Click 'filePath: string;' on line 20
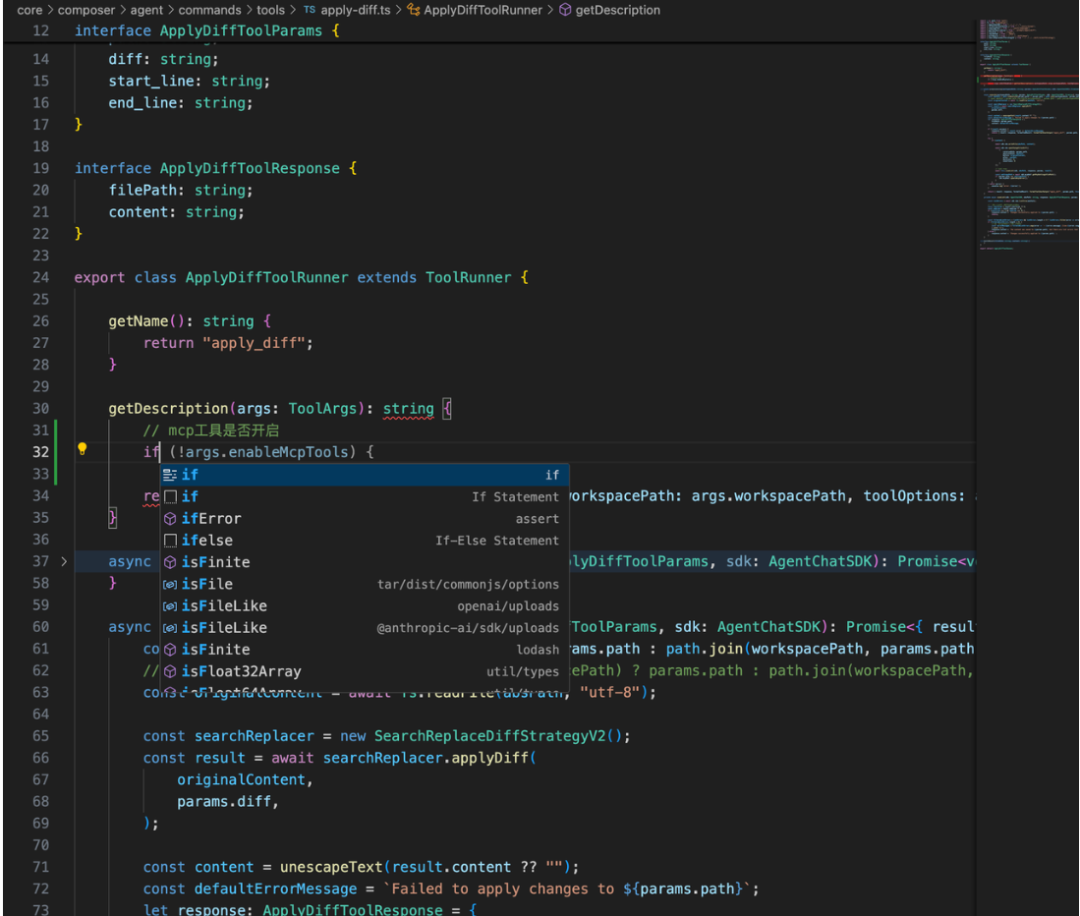This screenshot has width=1080, height=916. coord(180,190)
